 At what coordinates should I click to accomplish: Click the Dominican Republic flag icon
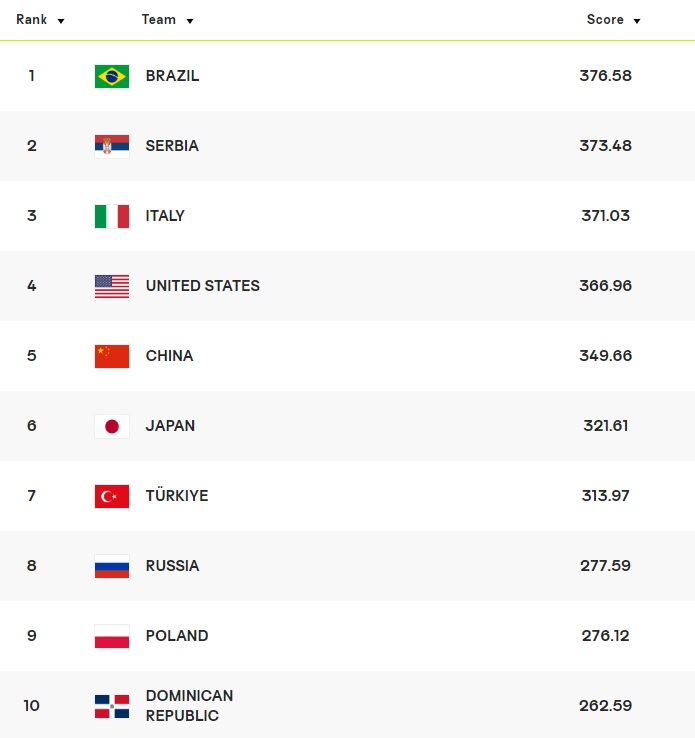[x=112, y=706]
